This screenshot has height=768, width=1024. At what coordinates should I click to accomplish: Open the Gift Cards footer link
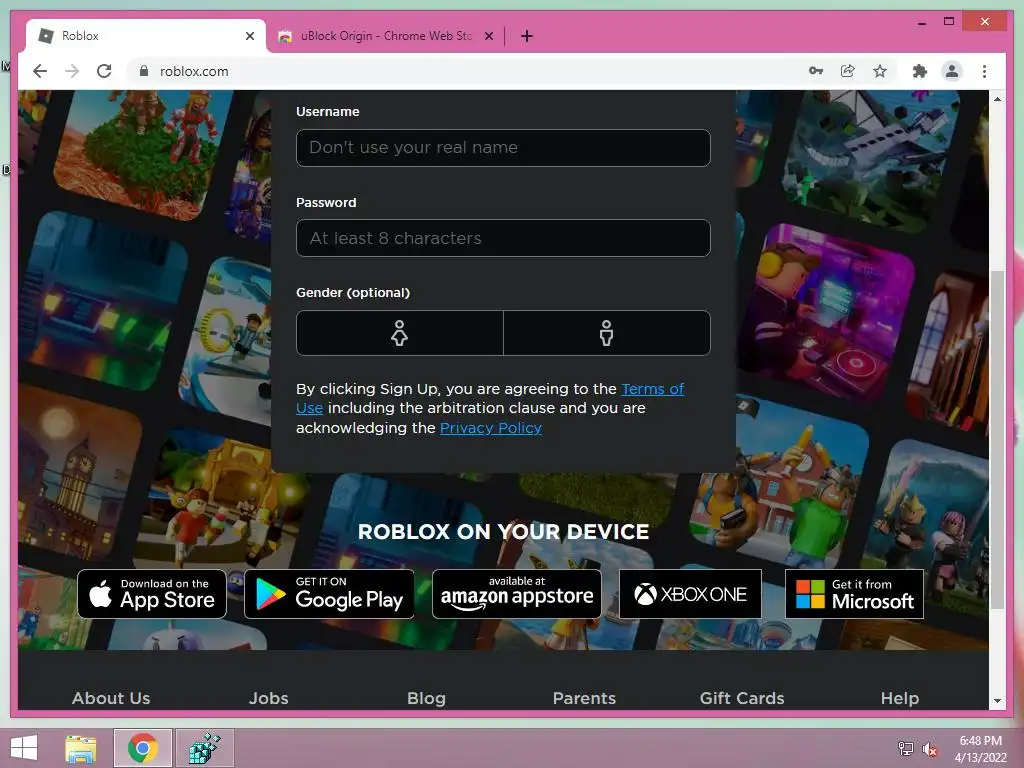coord(742,698)
